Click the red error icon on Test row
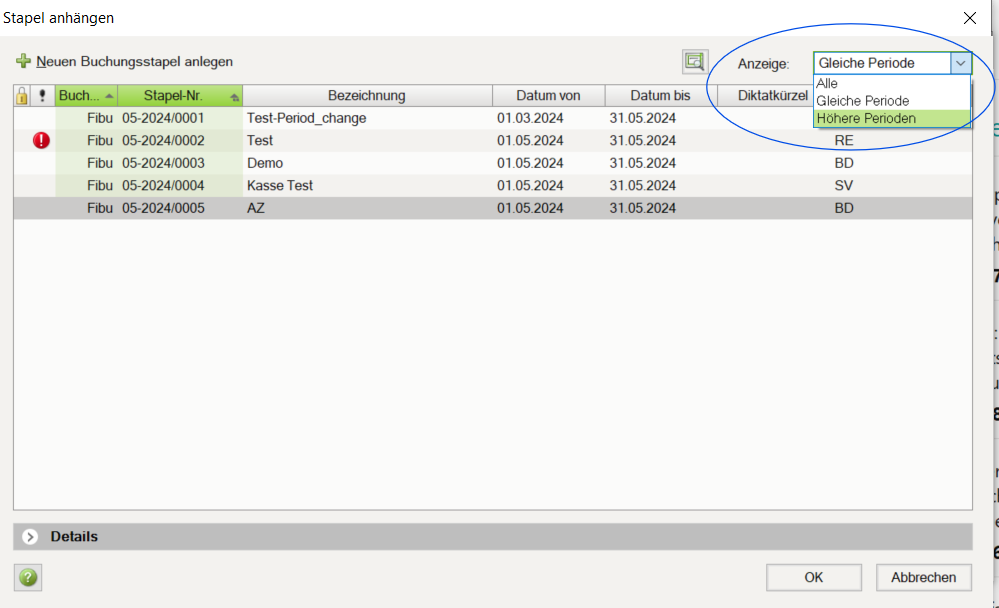Screen dimensions: 999x608 tap(41, 141)
